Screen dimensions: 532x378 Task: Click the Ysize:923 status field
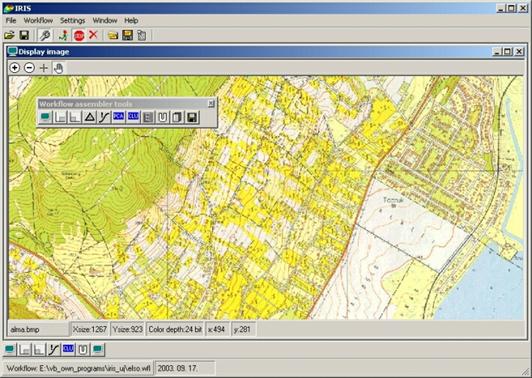(x=128, y=329)
